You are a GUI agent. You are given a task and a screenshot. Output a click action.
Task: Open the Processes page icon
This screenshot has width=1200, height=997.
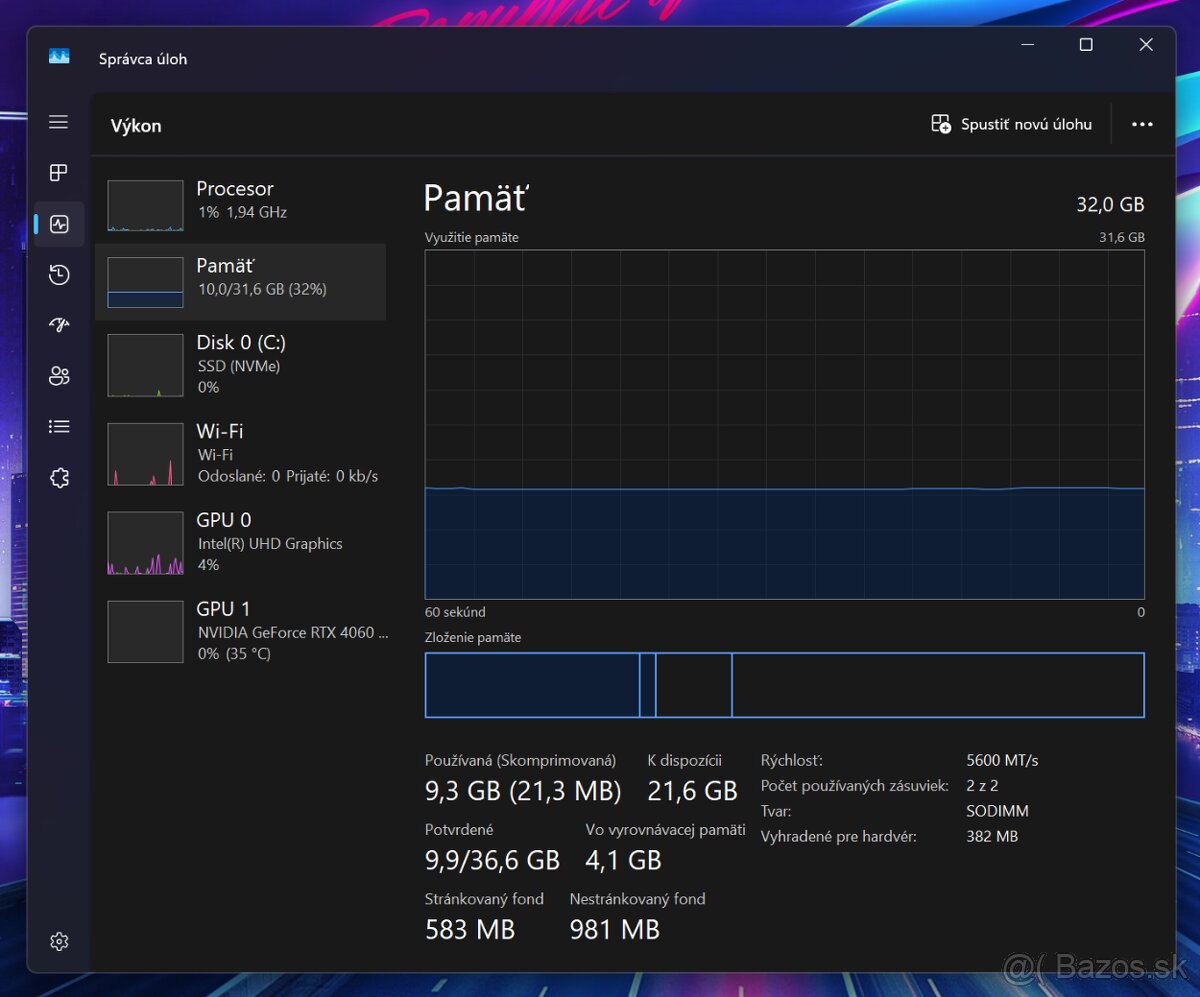[x=59, y=173]
